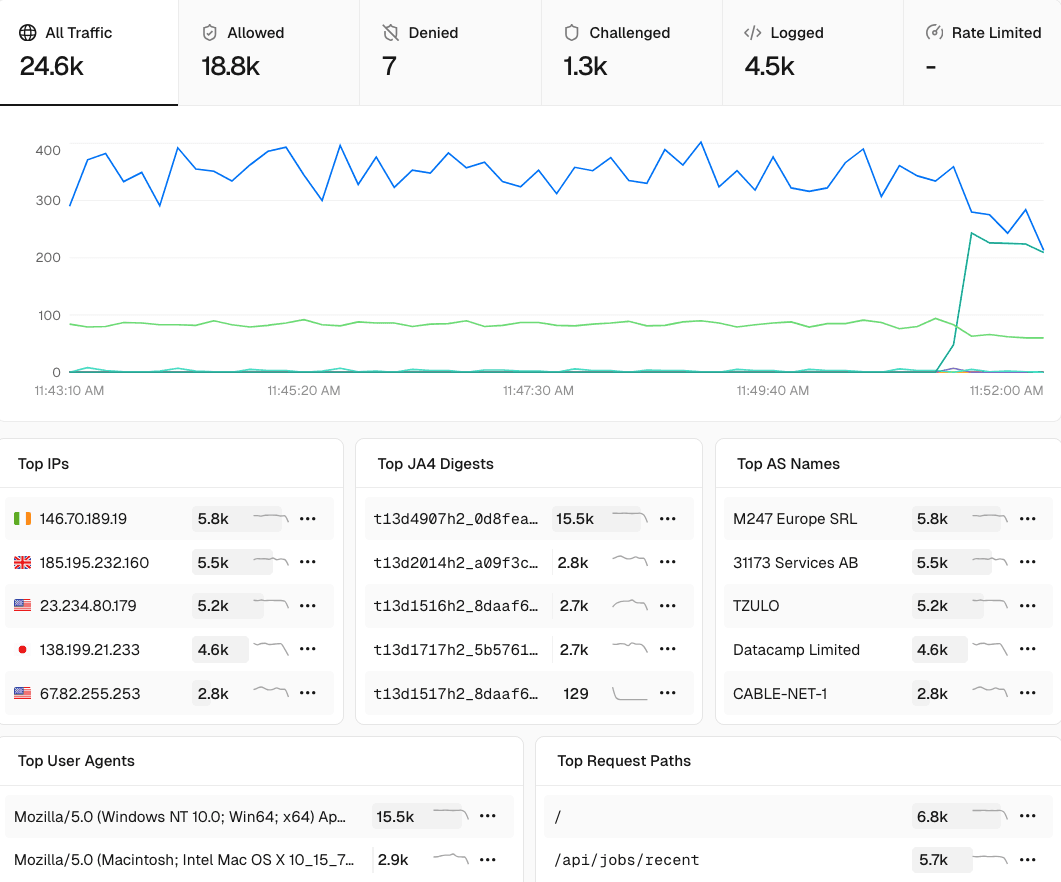
Task: Click the globe icon on All Traffic tab
Action: pyautogui.click(x=28, y=32)
